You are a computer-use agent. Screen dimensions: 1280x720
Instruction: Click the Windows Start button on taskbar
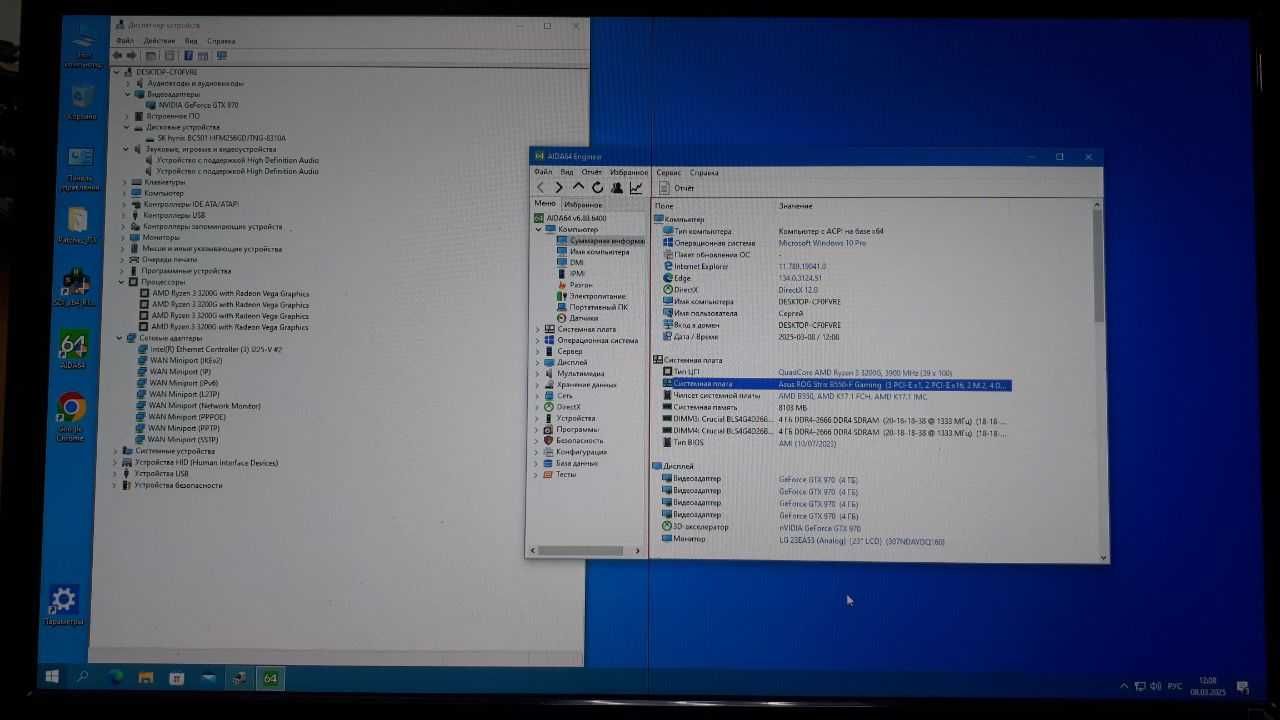coord(51,677)
